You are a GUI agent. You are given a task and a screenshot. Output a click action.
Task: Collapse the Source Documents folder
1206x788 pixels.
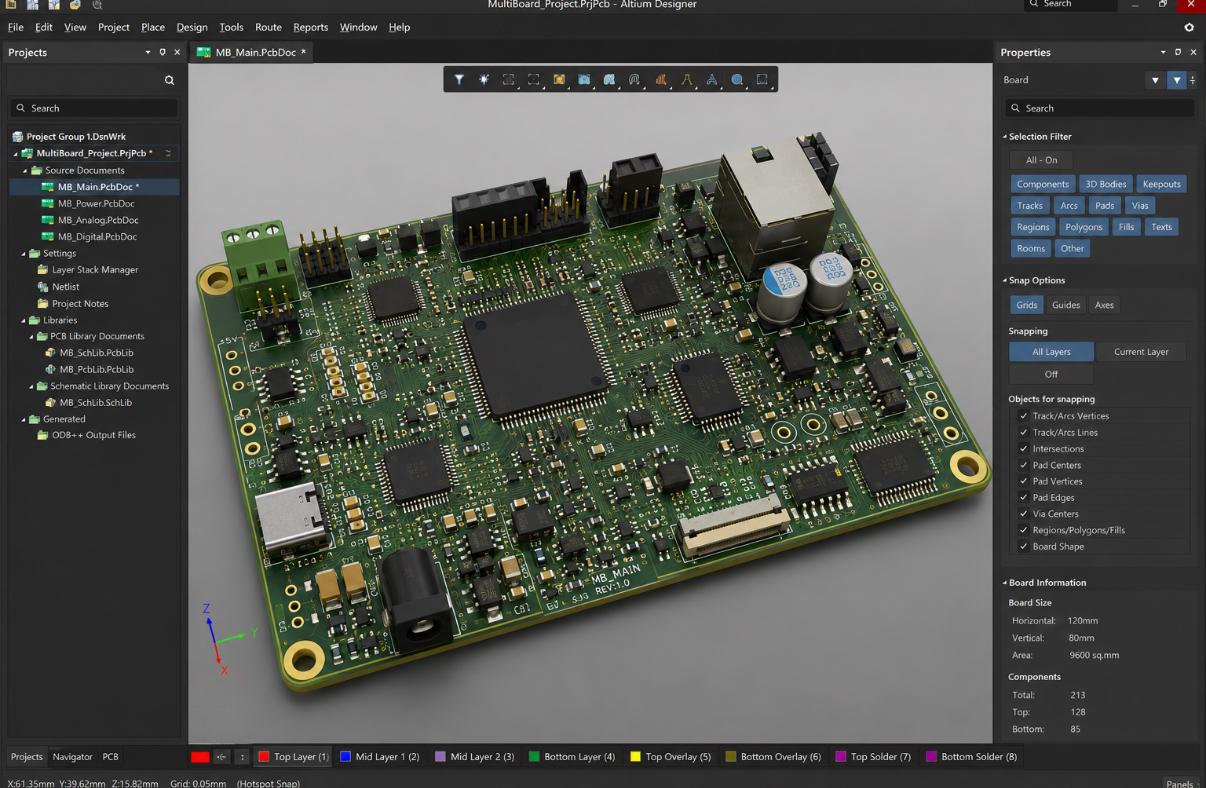pos(23,171)
